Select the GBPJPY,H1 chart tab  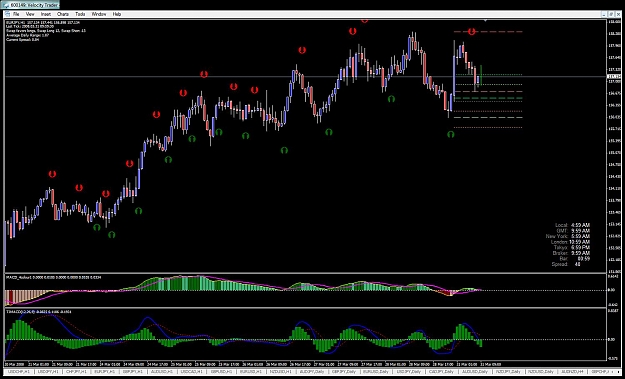(133, 371)
